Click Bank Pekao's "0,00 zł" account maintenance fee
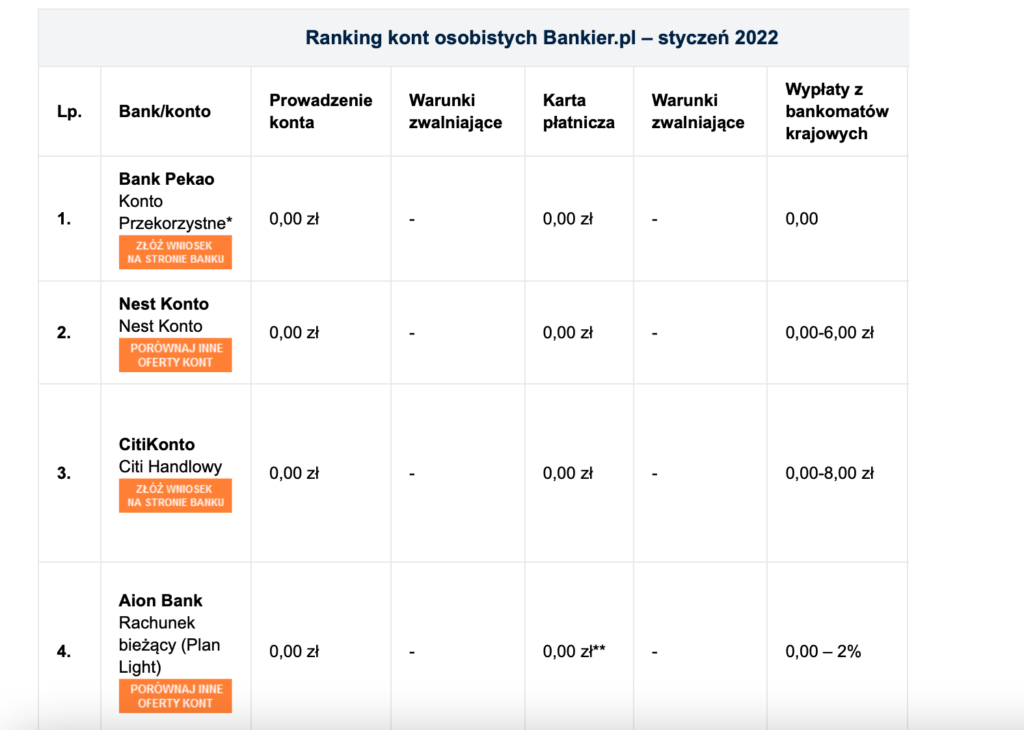The width and height of the screenshot is (1024, 730). (294, 219)
